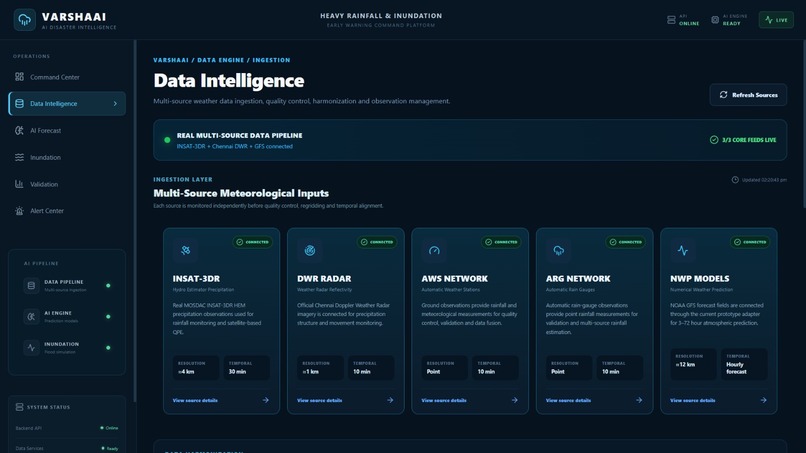Click the main page vertical scrollbar
Image resolution: width=806 pixels, height=453 pixels.
pos(804,124)
